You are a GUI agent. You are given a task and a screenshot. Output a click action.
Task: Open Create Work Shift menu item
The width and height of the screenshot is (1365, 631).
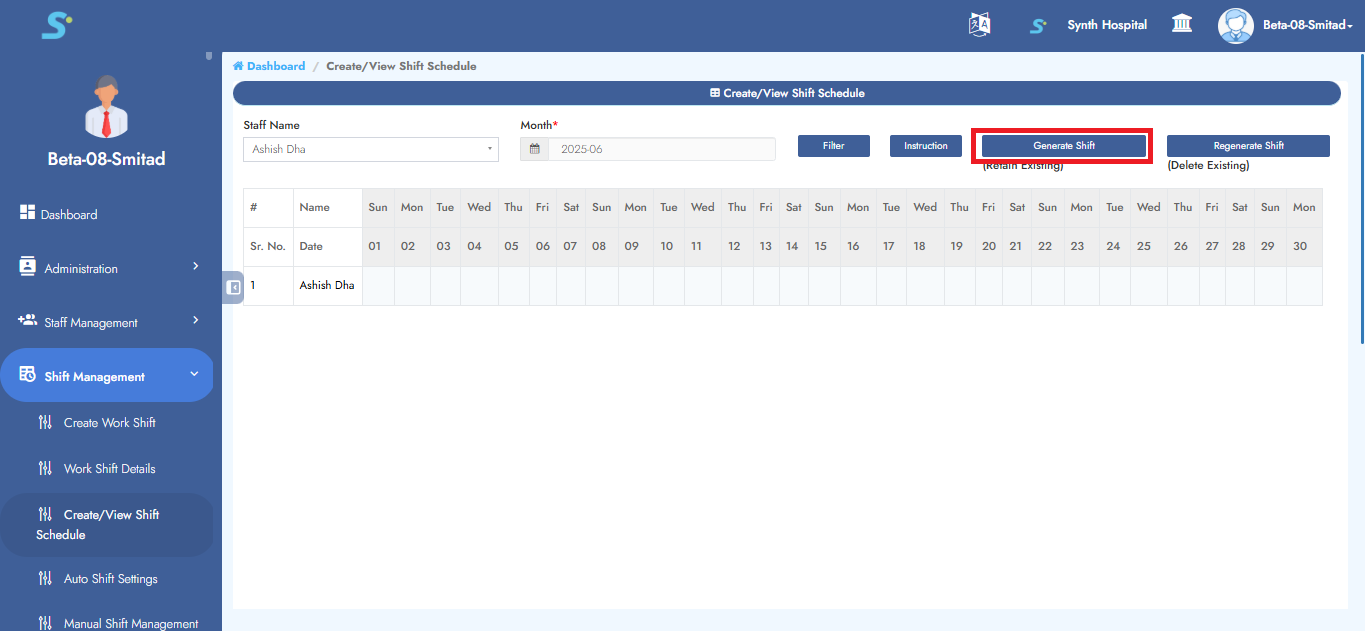coord(109,422)
